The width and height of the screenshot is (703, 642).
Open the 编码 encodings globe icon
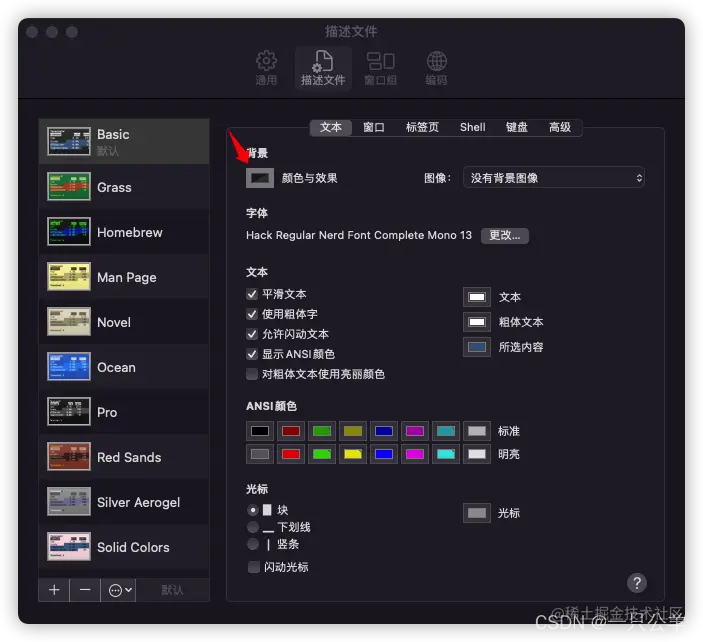pos(436,68)
